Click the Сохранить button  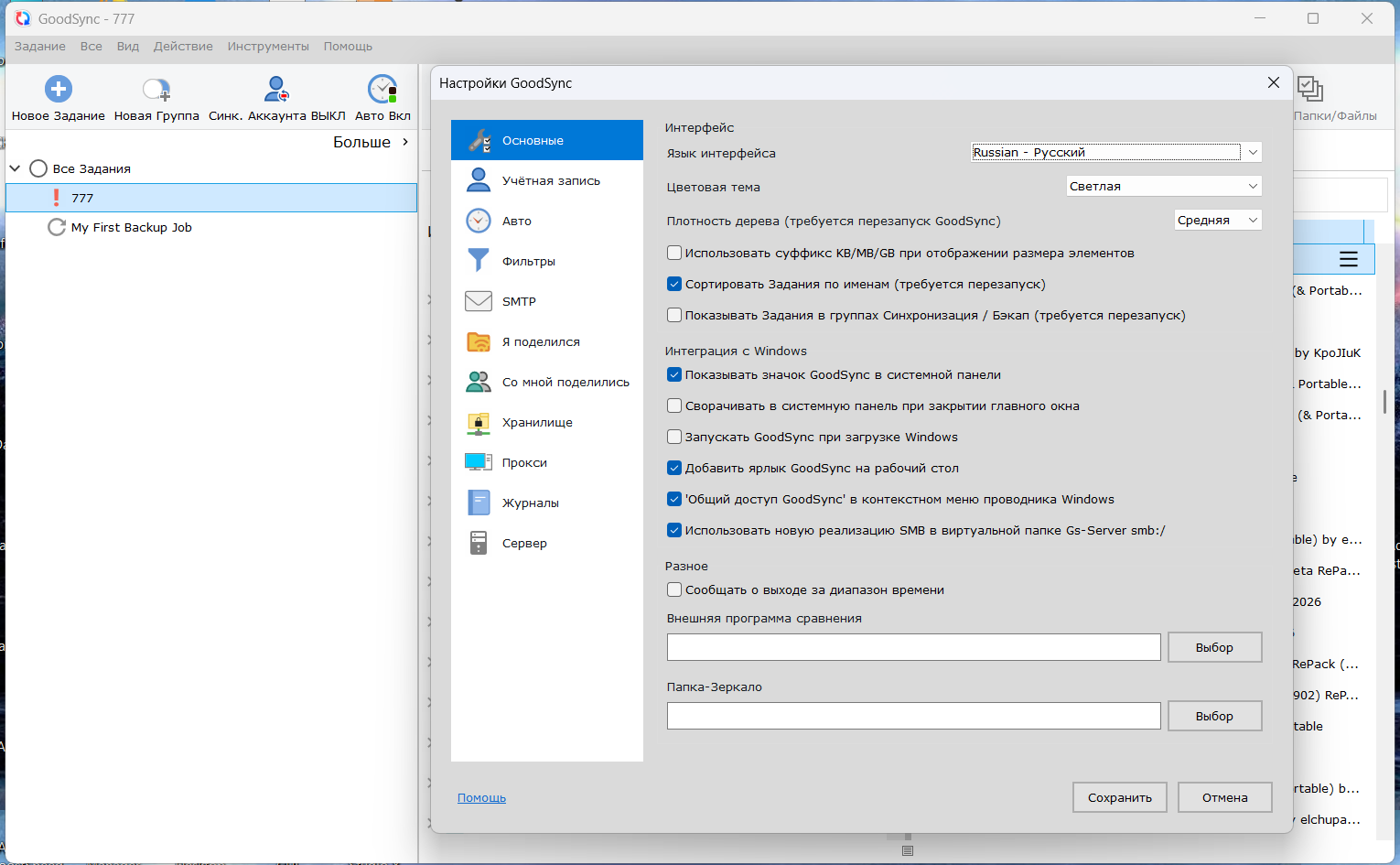pos(1119,797)
